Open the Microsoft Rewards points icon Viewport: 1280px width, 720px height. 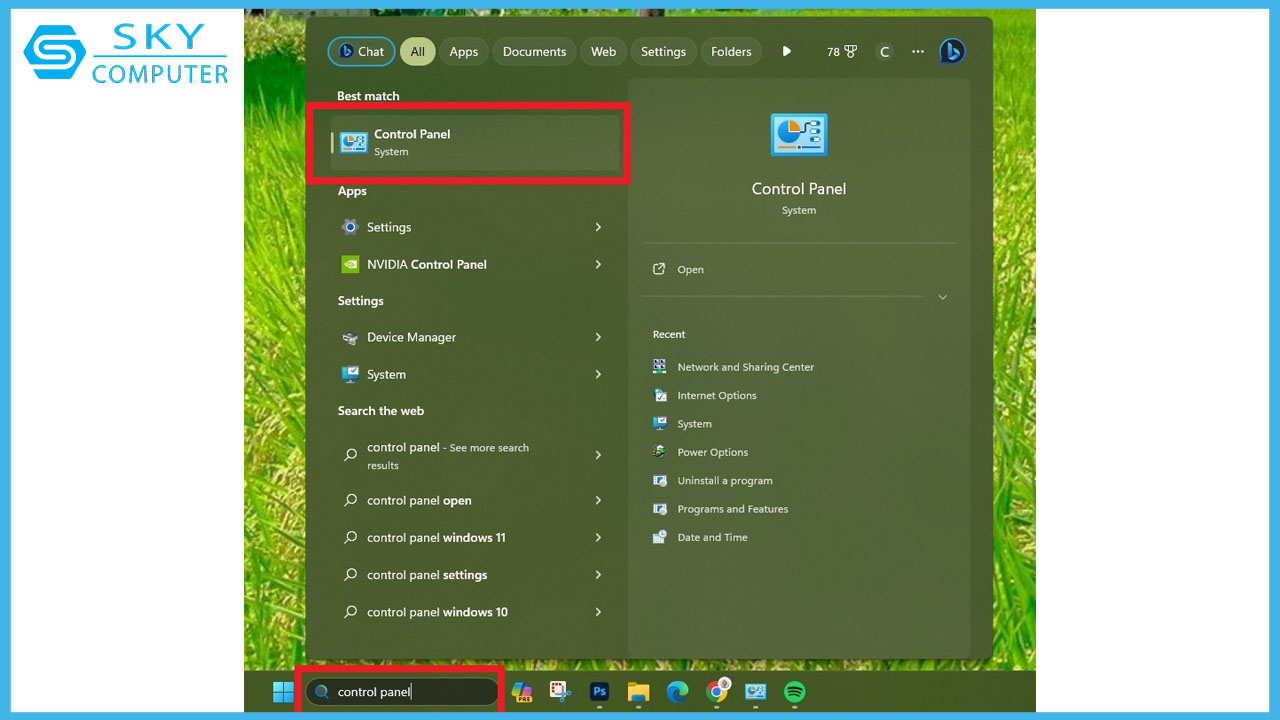pyautogui.click(x=843, y=51)
